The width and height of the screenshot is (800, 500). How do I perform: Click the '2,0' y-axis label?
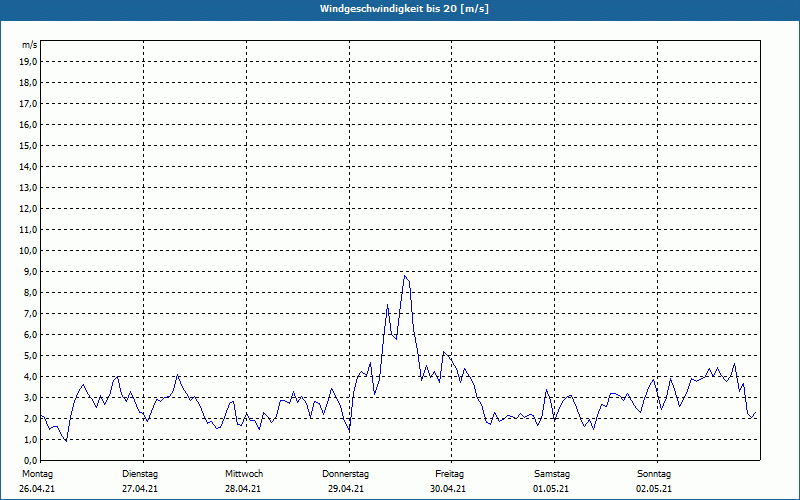pyautogui.click(x=31, y=419)
